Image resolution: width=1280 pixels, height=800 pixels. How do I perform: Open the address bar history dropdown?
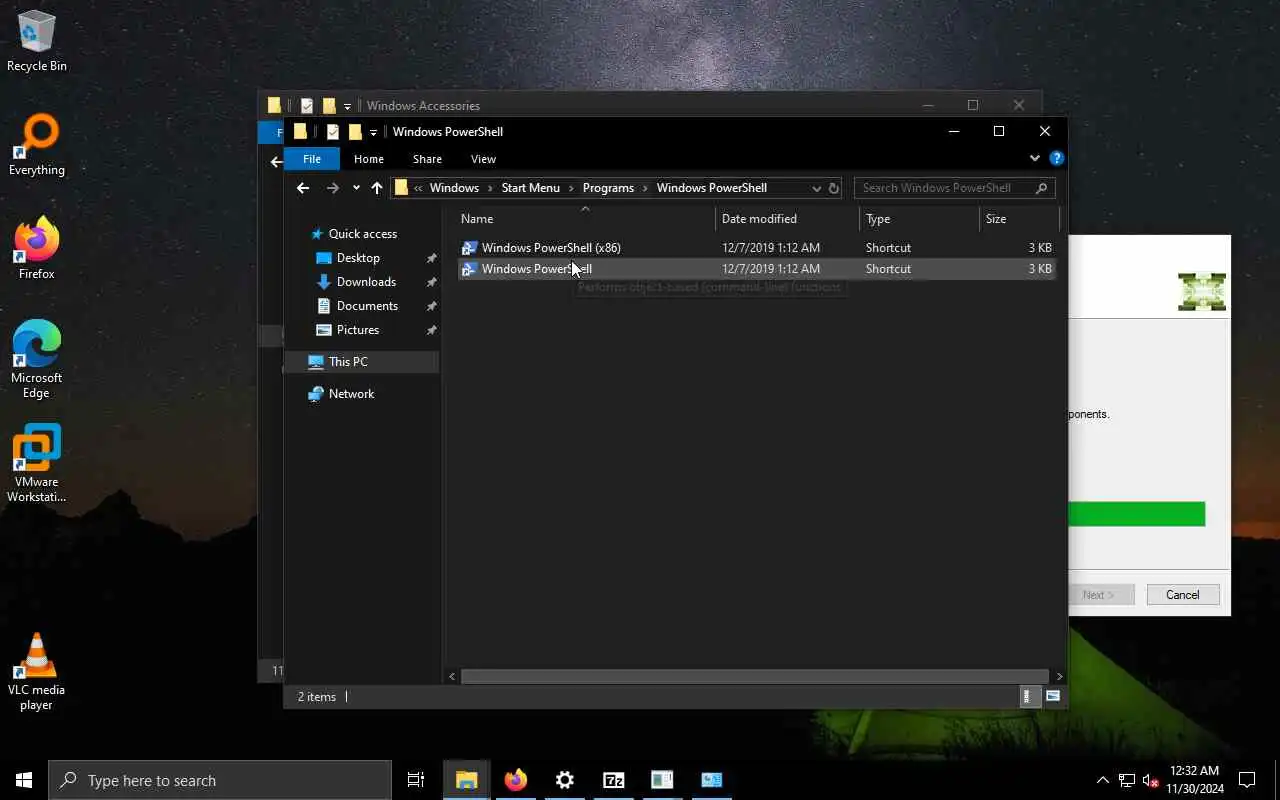coord(816,188)
